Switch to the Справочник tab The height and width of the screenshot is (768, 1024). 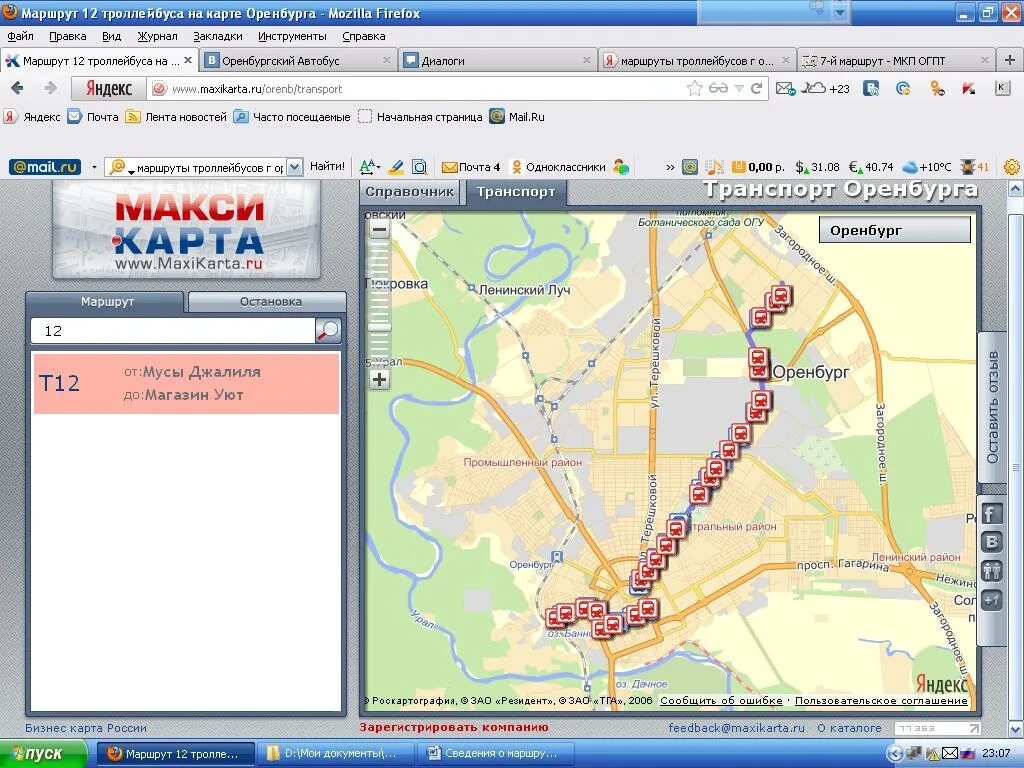(409, 192)
